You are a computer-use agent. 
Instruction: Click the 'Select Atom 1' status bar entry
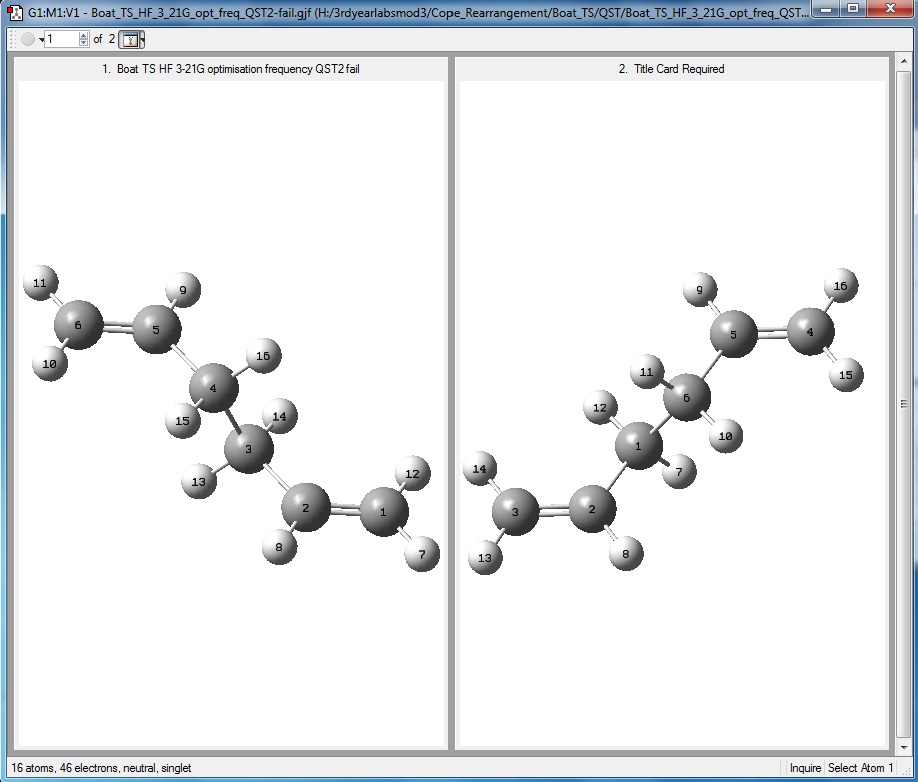tap(860, 768)
